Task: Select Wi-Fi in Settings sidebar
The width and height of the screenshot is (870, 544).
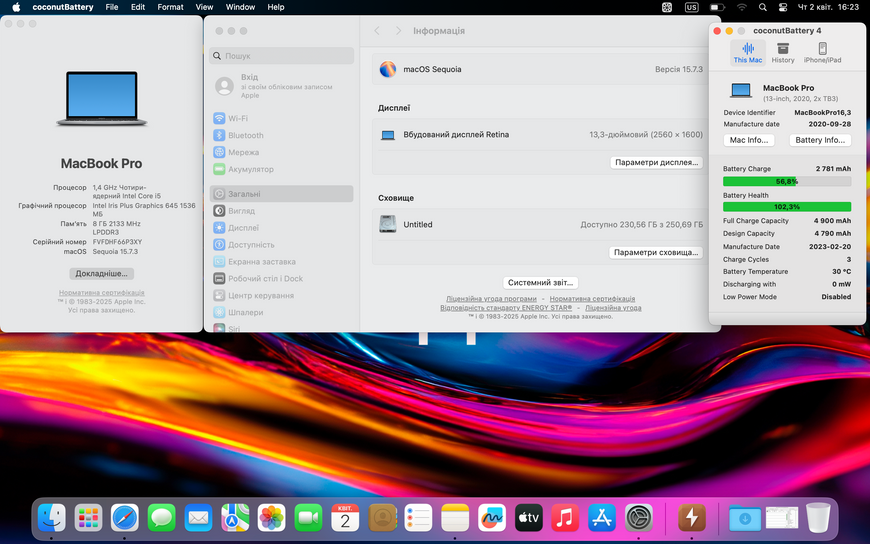Action: 282,118
